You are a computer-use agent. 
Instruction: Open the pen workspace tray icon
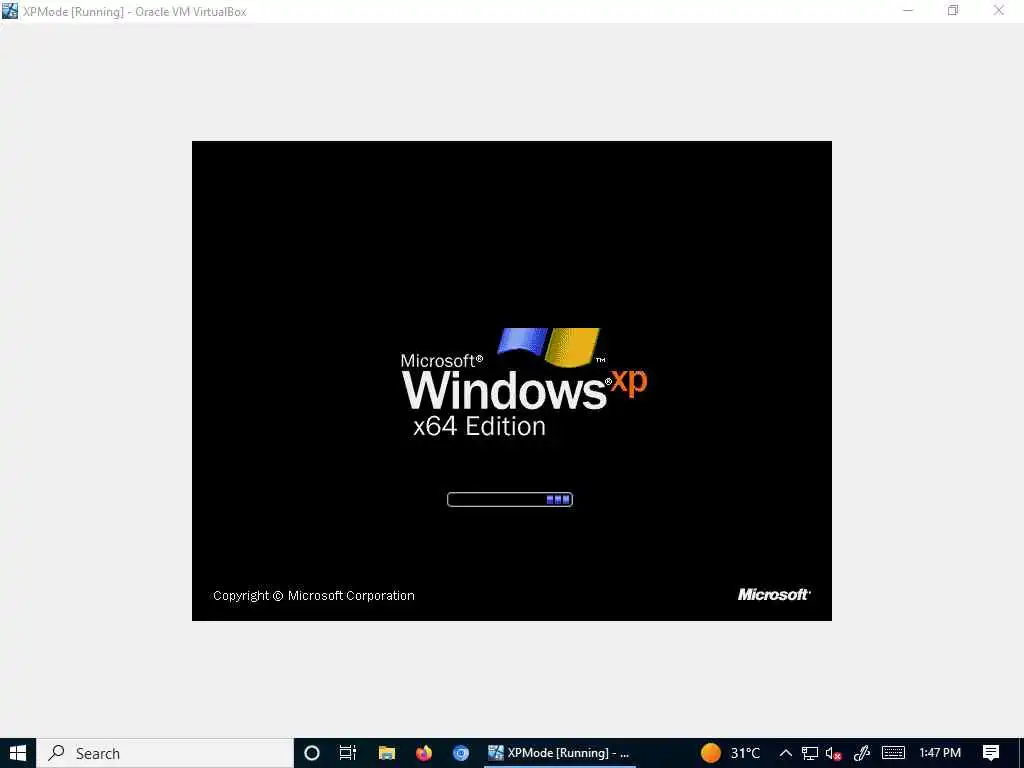click(x=862, y=753)
